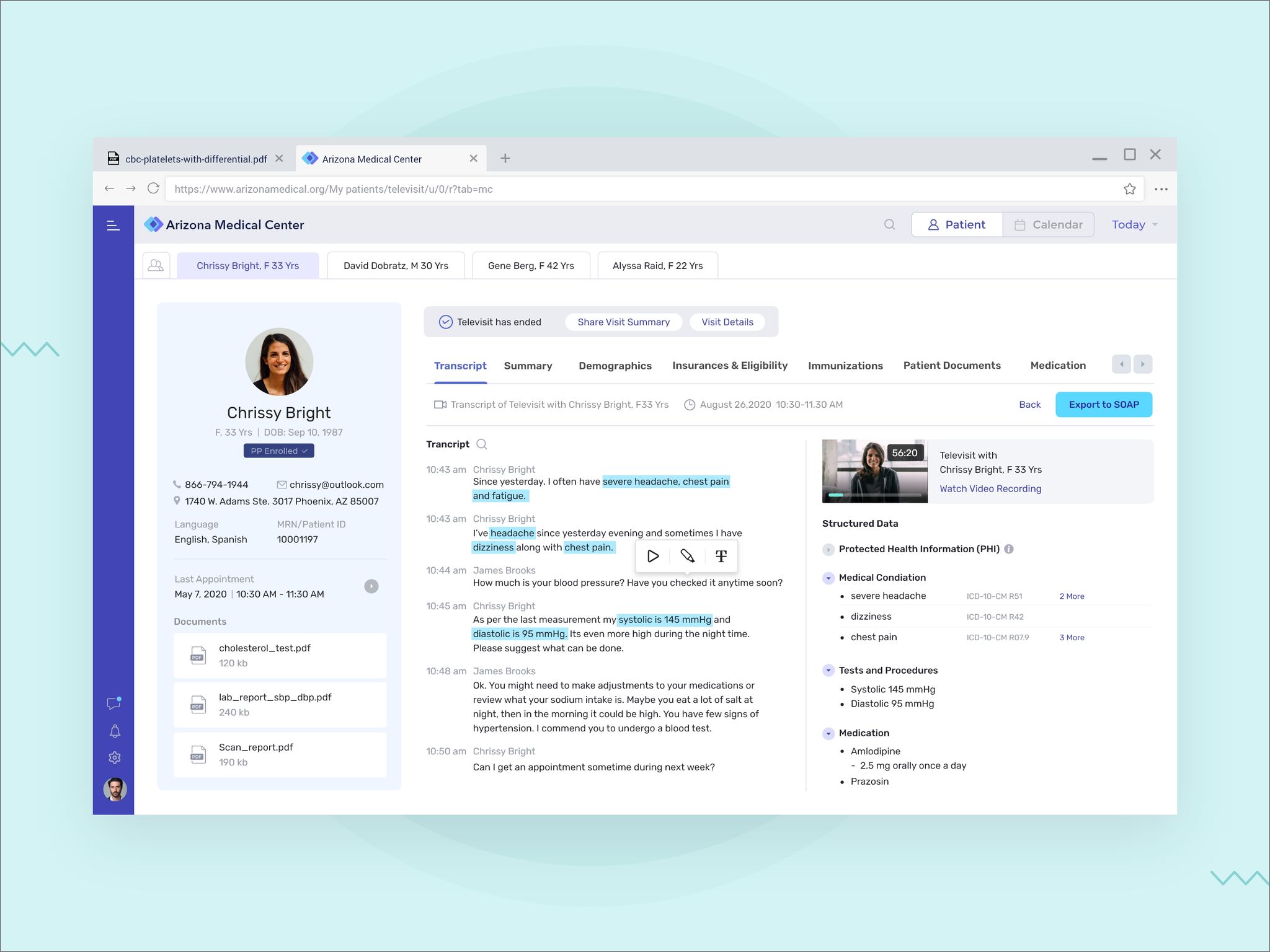Close the Arizona Medical Center browser tab
The height and width of the screenshot is (952, 1270).
[473, 159]
